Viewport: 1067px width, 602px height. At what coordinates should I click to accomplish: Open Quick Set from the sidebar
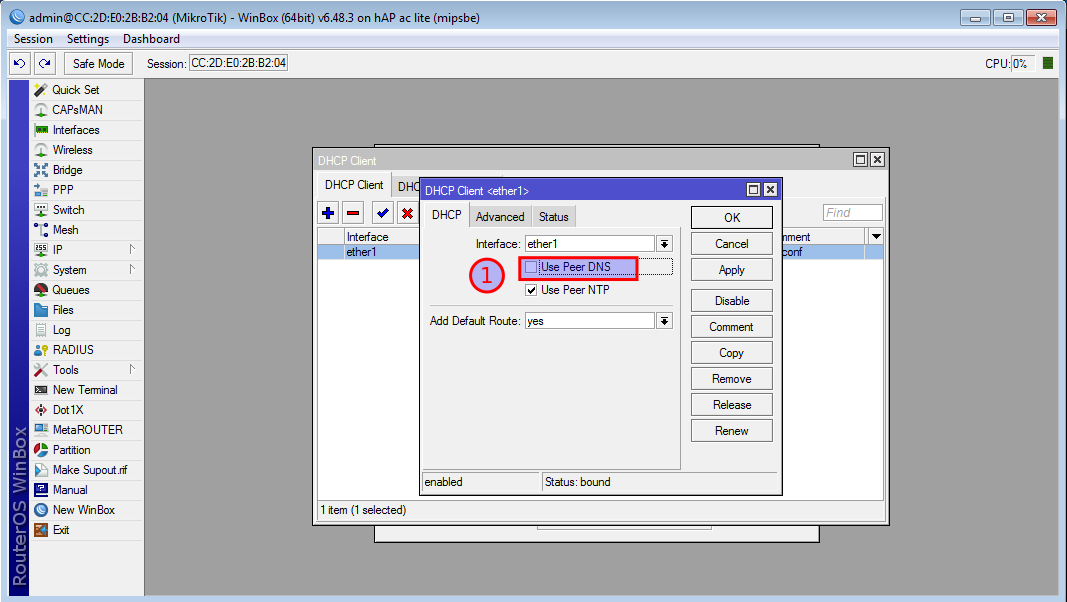[x=76, y=90]
